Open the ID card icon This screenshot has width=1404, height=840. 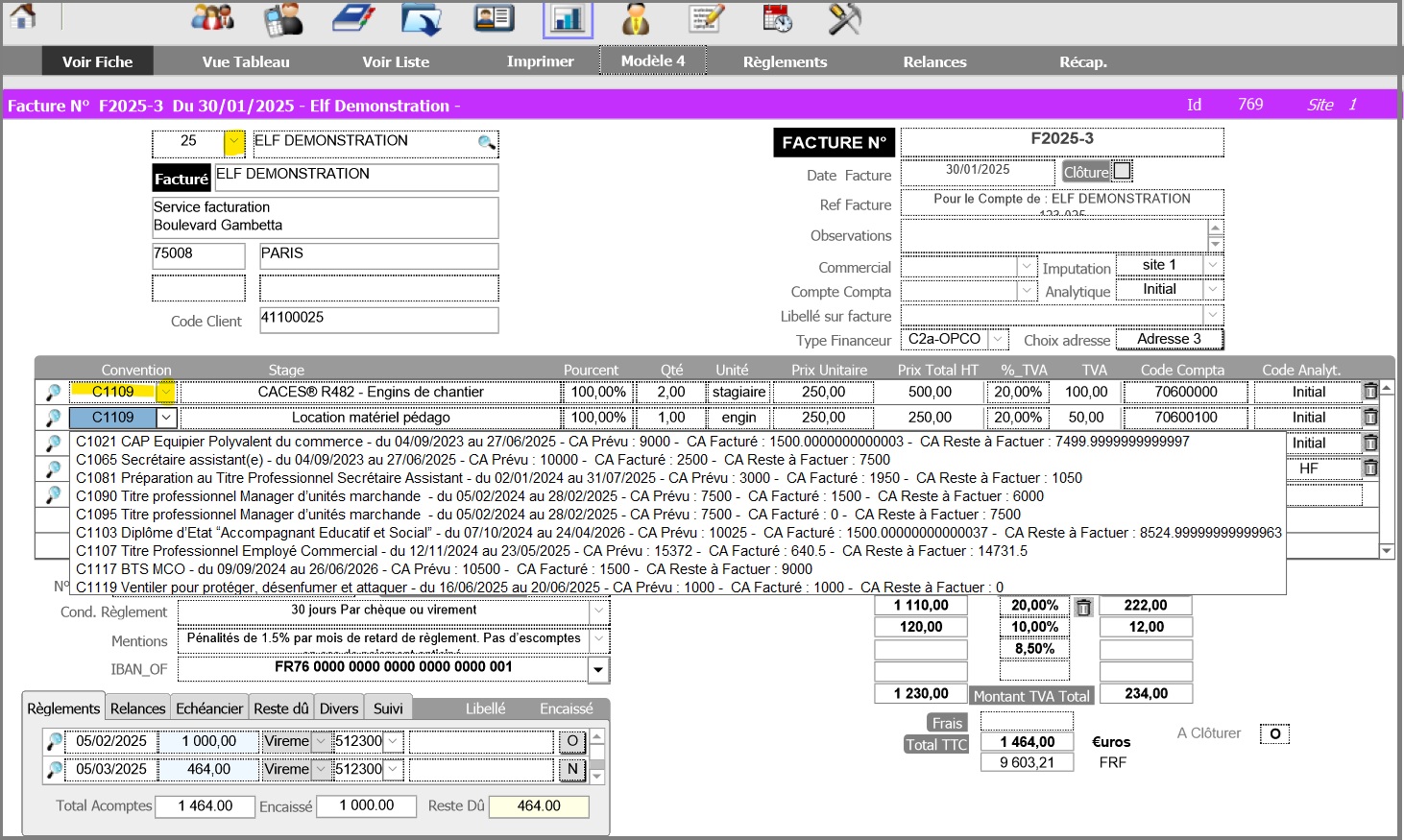coord(495,17)
